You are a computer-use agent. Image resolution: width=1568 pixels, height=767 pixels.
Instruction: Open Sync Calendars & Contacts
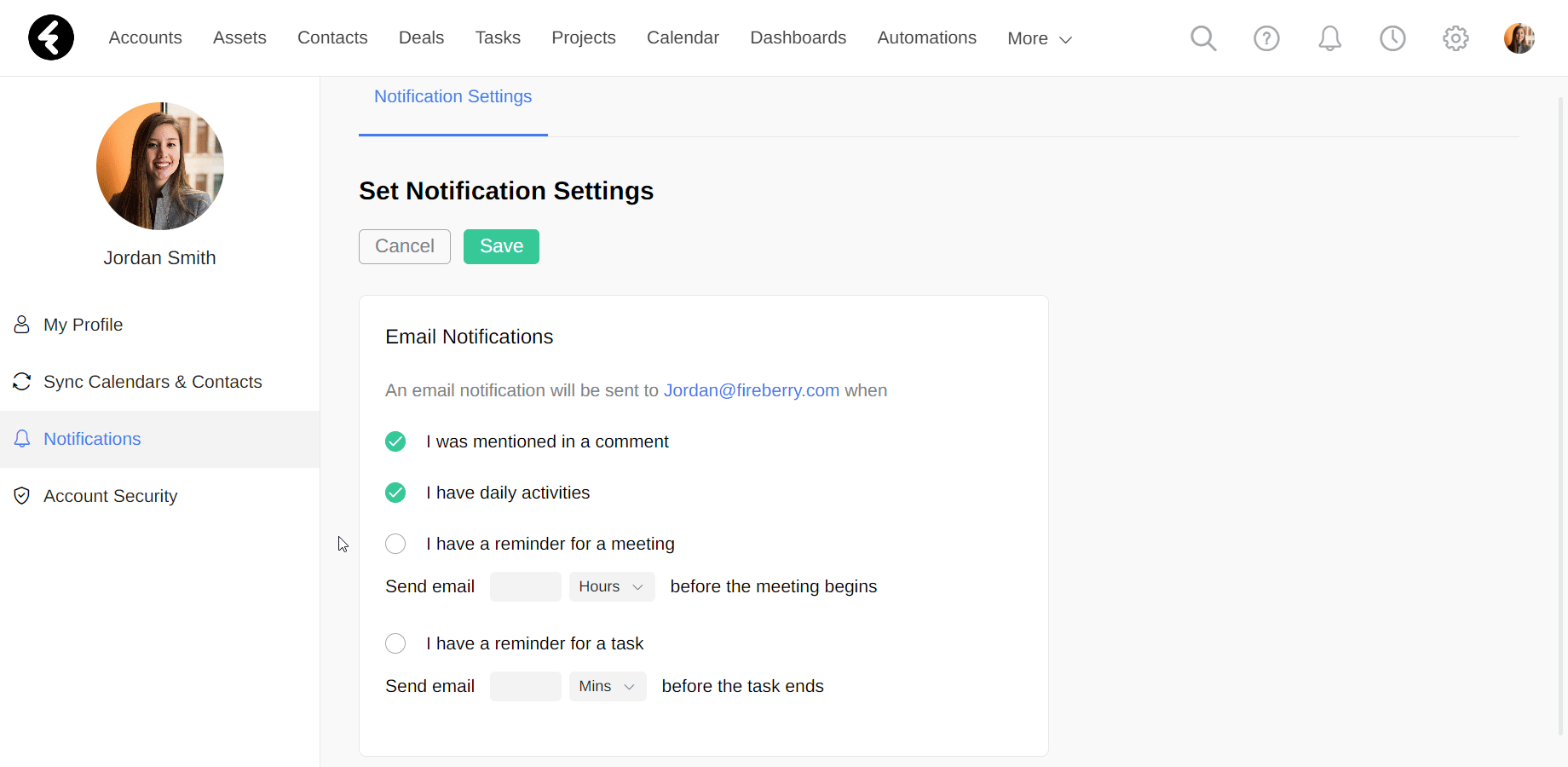click(159, 382)
